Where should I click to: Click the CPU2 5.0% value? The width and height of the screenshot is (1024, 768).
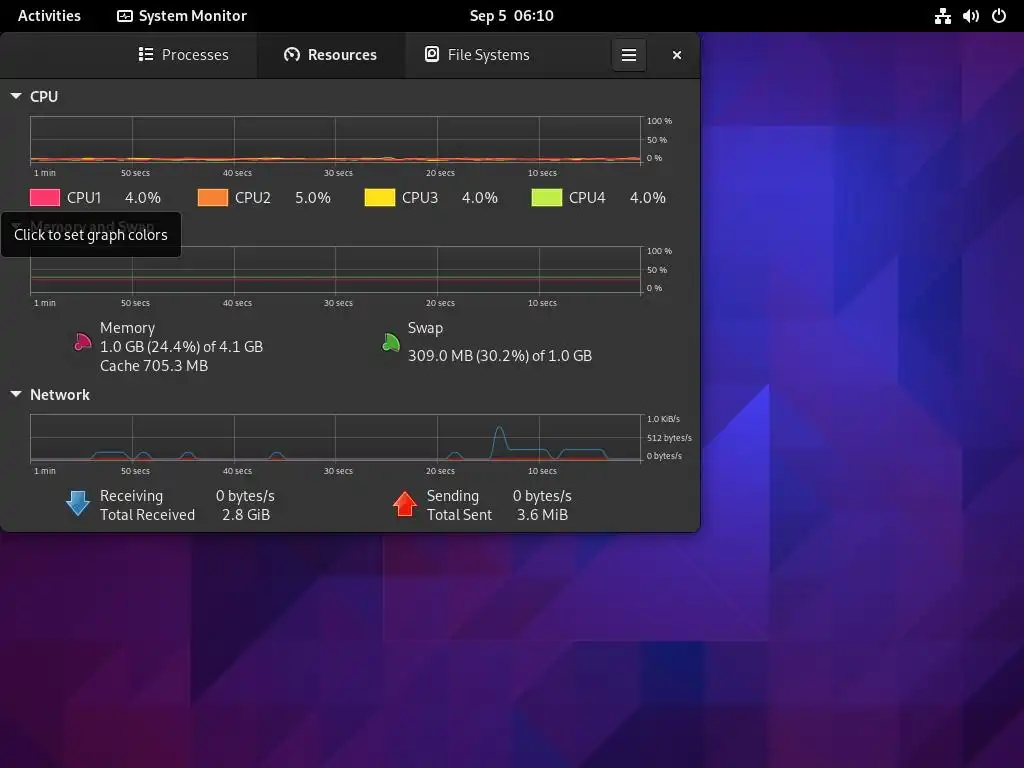(x=313, y=197)
